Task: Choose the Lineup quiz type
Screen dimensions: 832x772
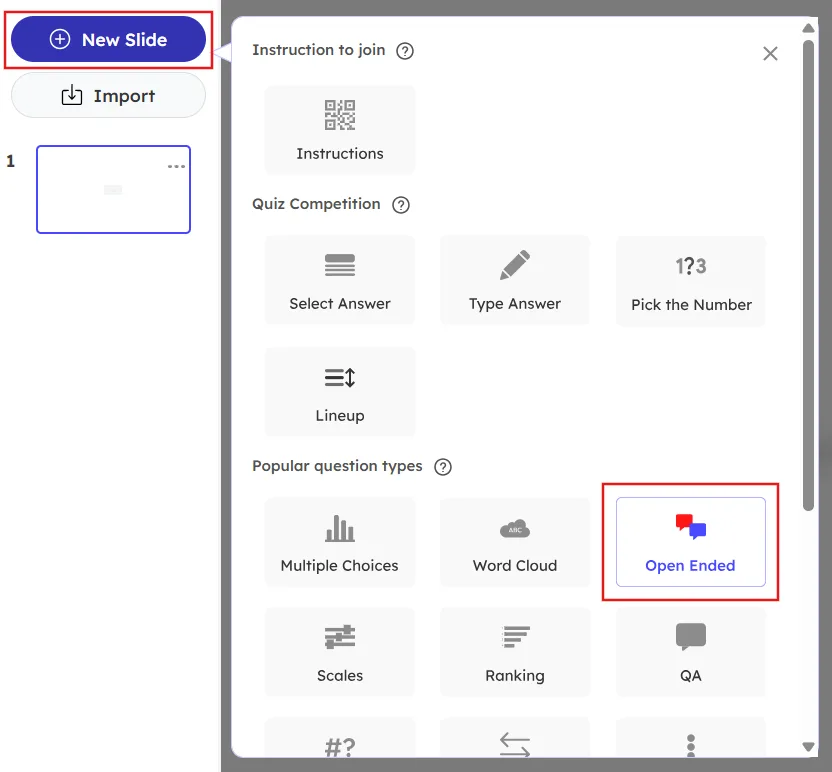Action: tap(340, 391)
